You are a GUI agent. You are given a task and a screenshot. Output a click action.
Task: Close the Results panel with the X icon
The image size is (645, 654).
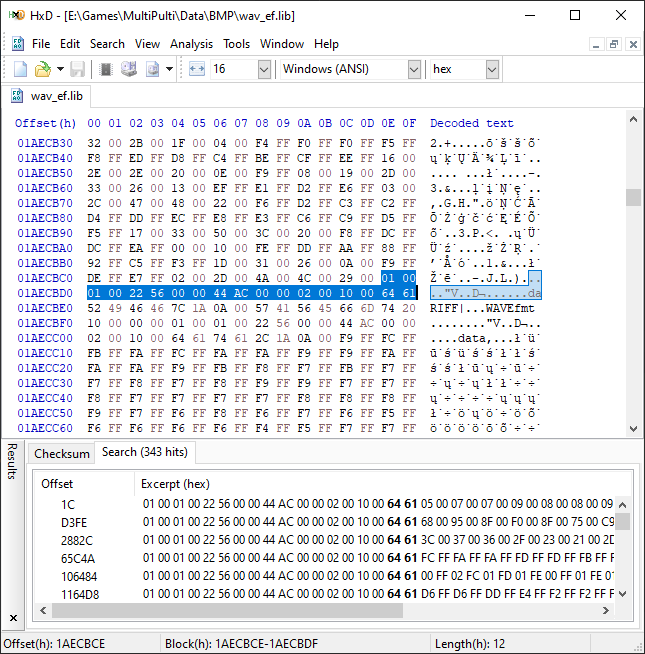[13, 618]
